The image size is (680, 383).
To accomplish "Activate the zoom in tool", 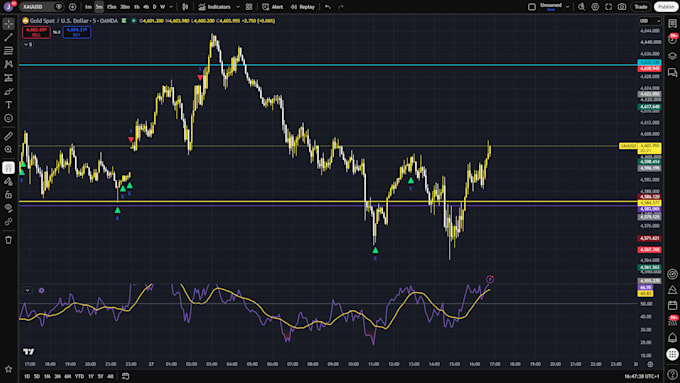I will pos(8,150).
